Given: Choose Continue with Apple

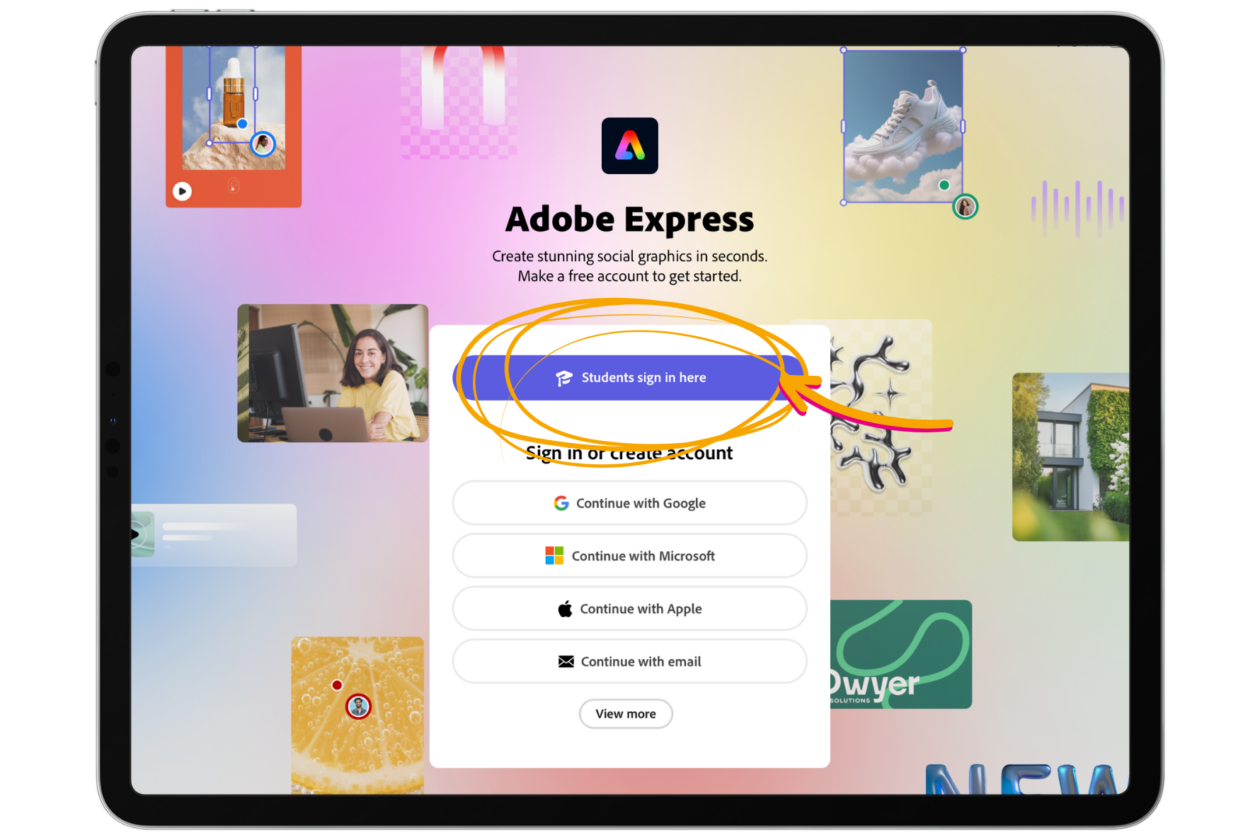Looking at the screenshot, I should (630, 609).
